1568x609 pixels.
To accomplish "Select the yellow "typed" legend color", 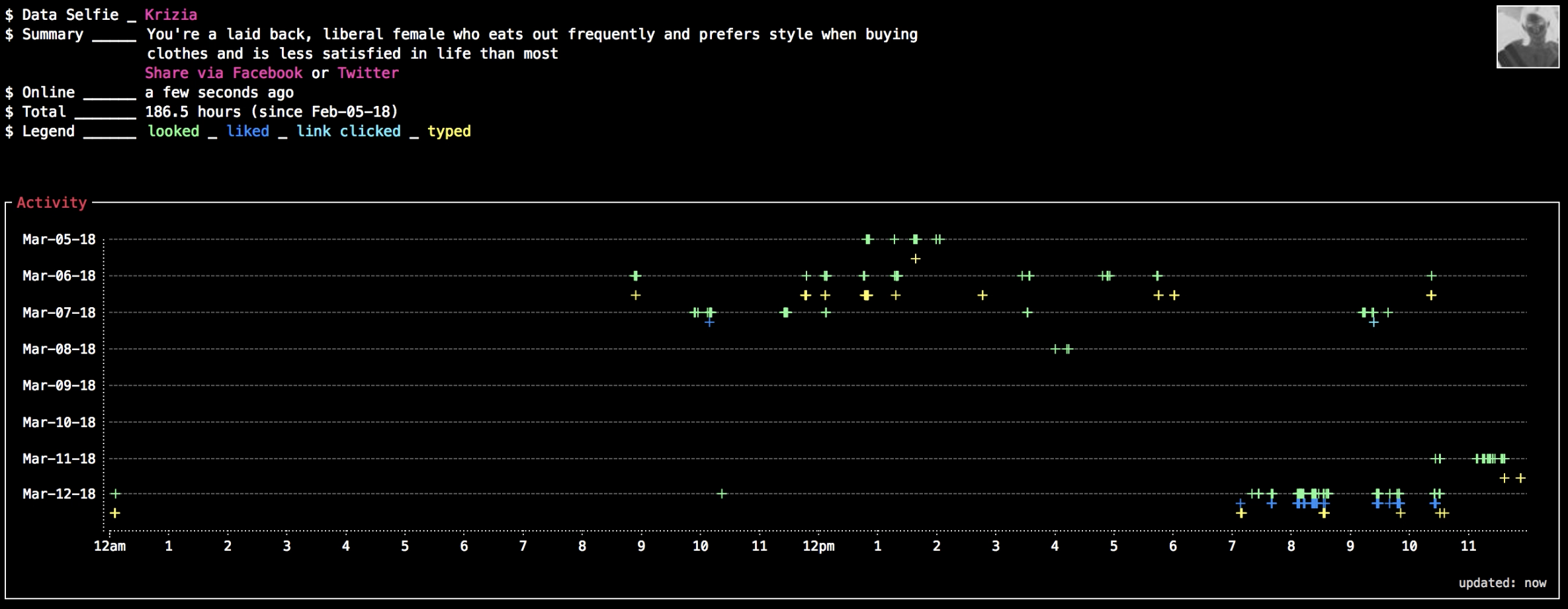I will tap(449, 131).
